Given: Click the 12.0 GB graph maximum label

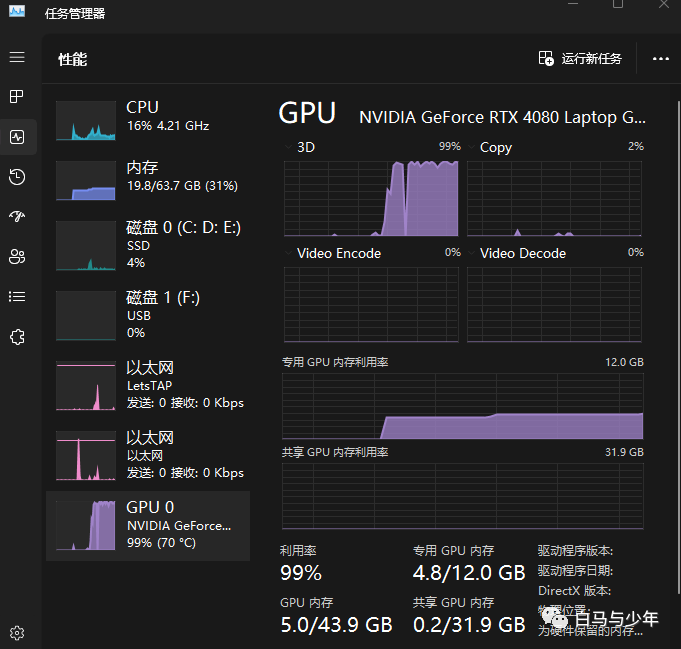Looking at the screenshot, I should click(624, 362).
